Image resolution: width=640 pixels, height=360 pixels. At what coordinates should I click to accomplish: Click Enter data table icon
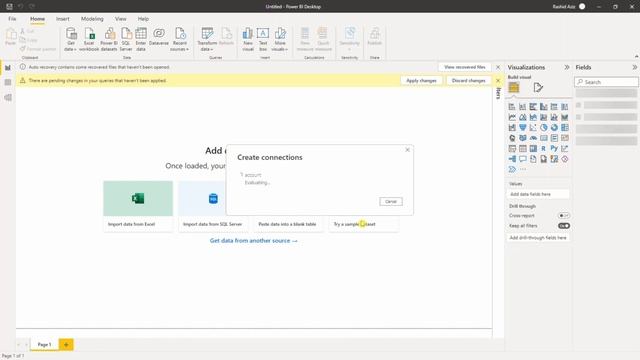pyautogui.click(x=141, y=40)
